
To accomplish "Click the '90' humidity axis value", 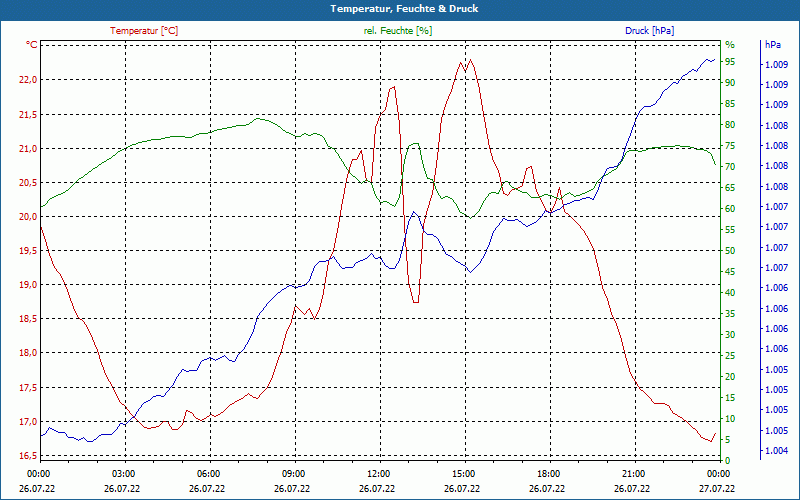I will pyautogui.click(x=730, y=83).
